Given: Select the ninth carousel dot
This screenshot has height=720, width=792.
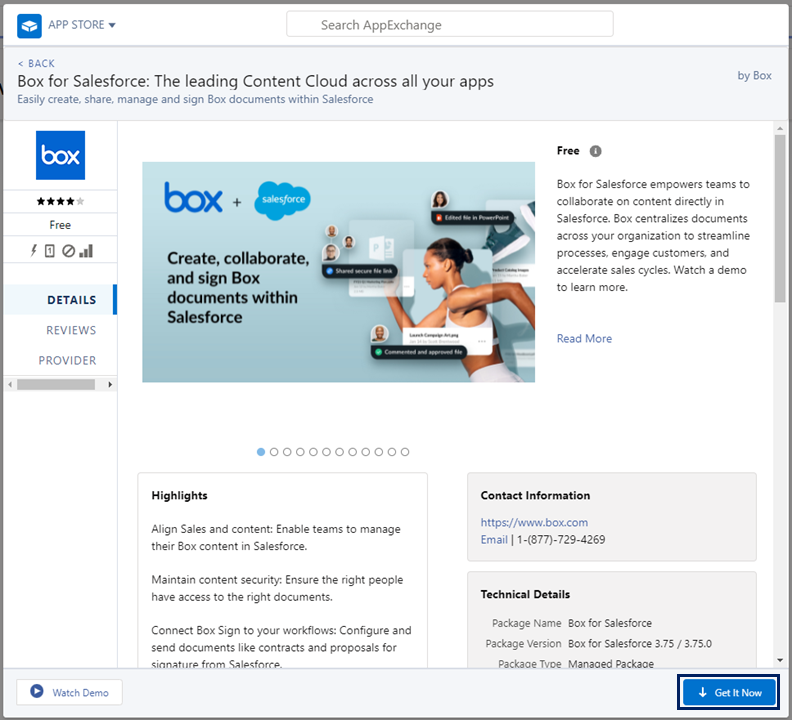Looking at the screenshot, I should point(366,452).
